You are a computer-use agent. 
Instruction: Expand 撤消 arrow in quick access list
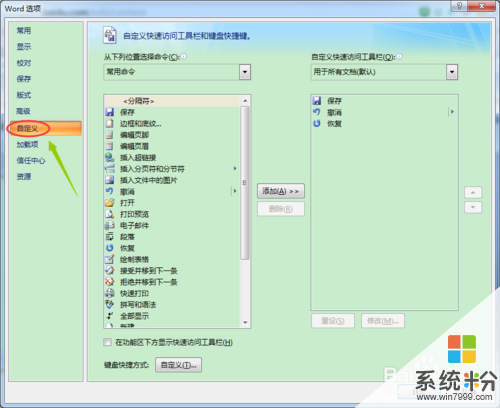coord(452,112)
